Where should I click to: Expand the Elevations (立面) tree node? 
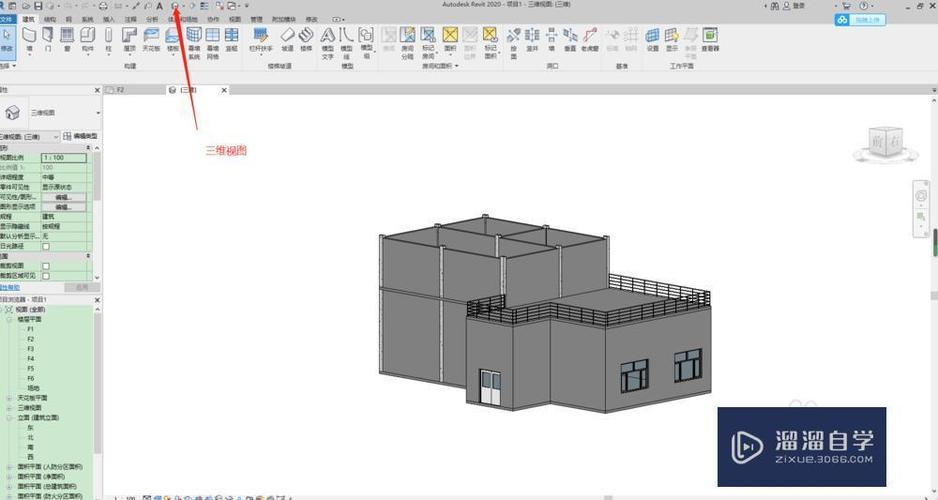10,418
